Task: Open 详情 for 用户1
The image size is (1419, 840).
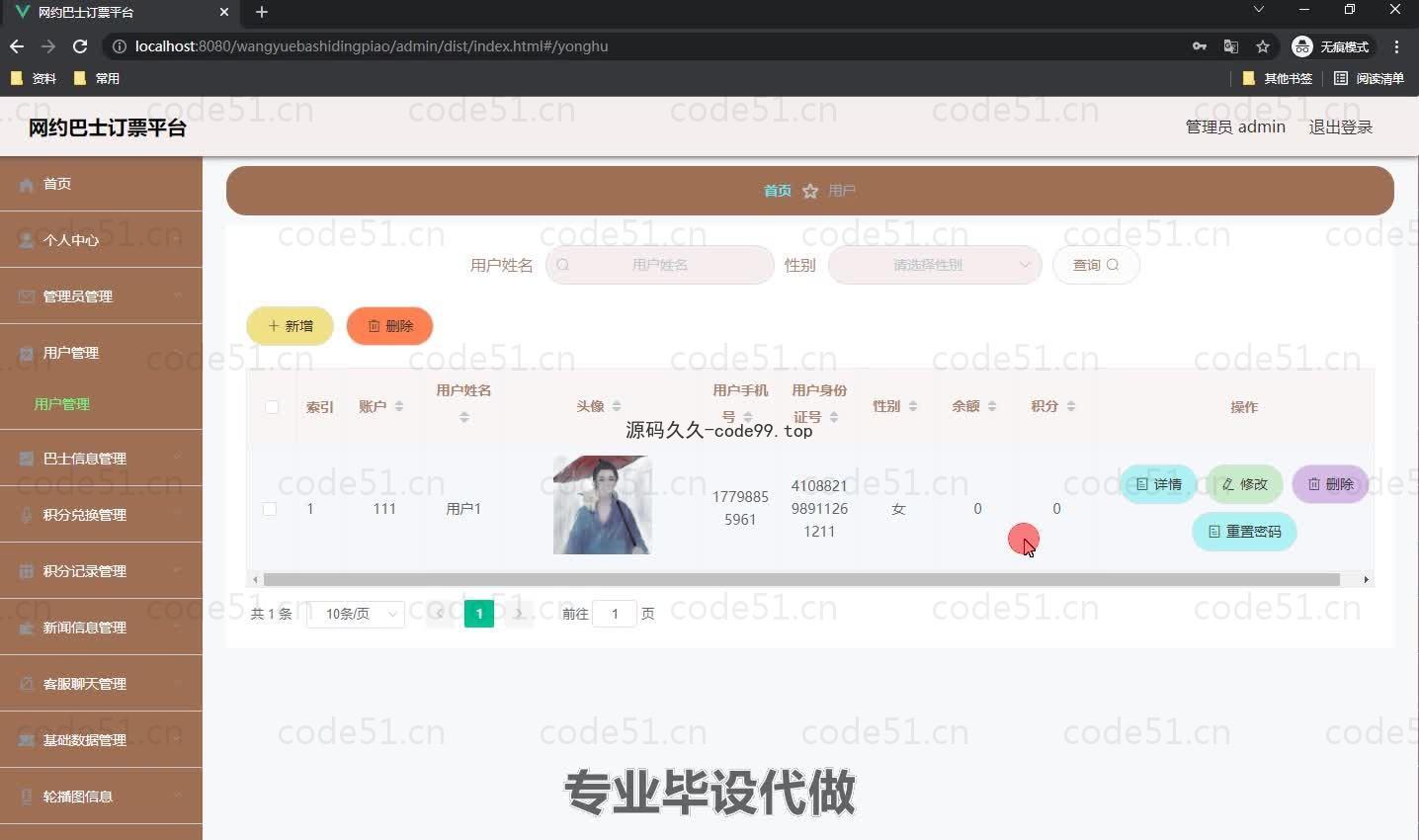Action: [x=1158, y=484]
